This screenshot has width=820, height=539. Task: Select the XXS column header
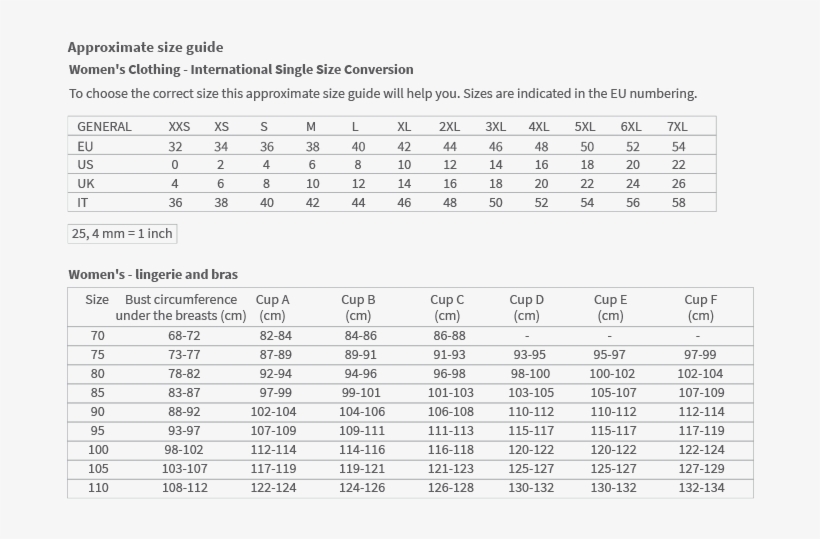coord(179,126)
